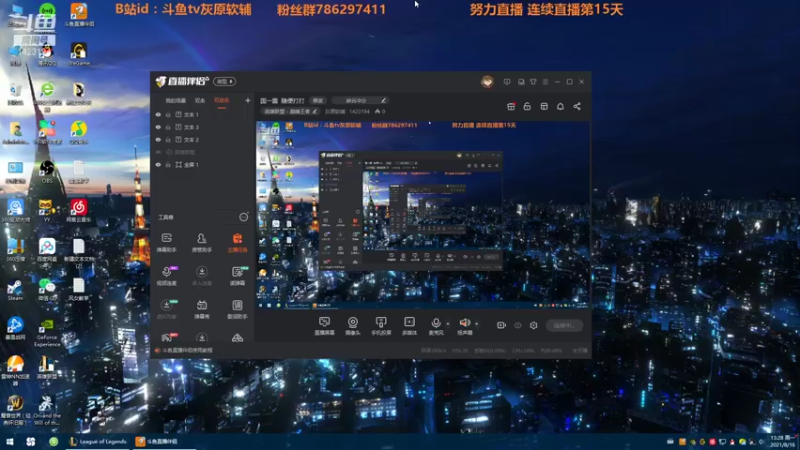Viewport: 800px width, 450px height.
Task: Click the layout window icon above the preview
Action: [544, 106]
